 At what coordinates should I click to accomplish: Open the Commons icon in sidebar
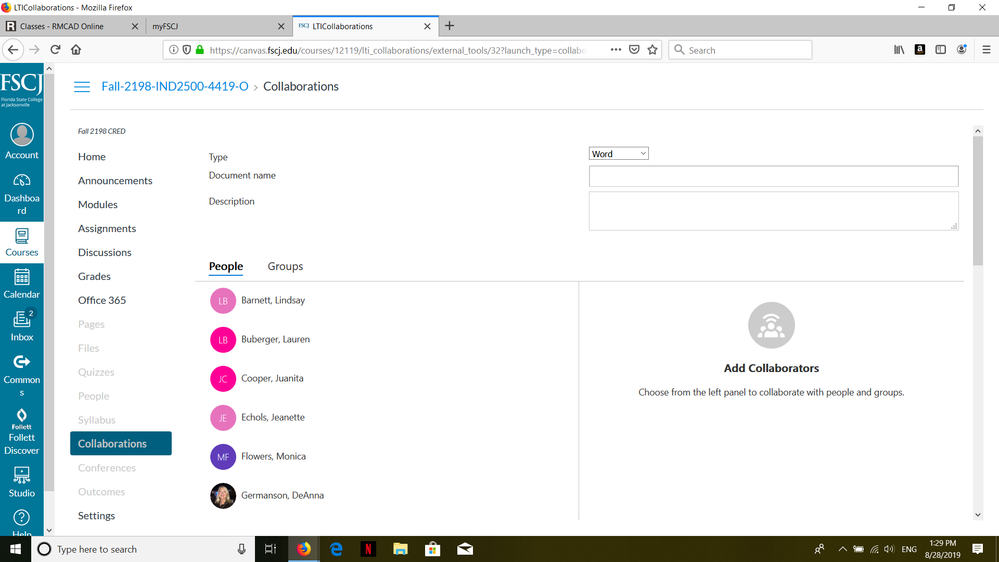(21, 370)
